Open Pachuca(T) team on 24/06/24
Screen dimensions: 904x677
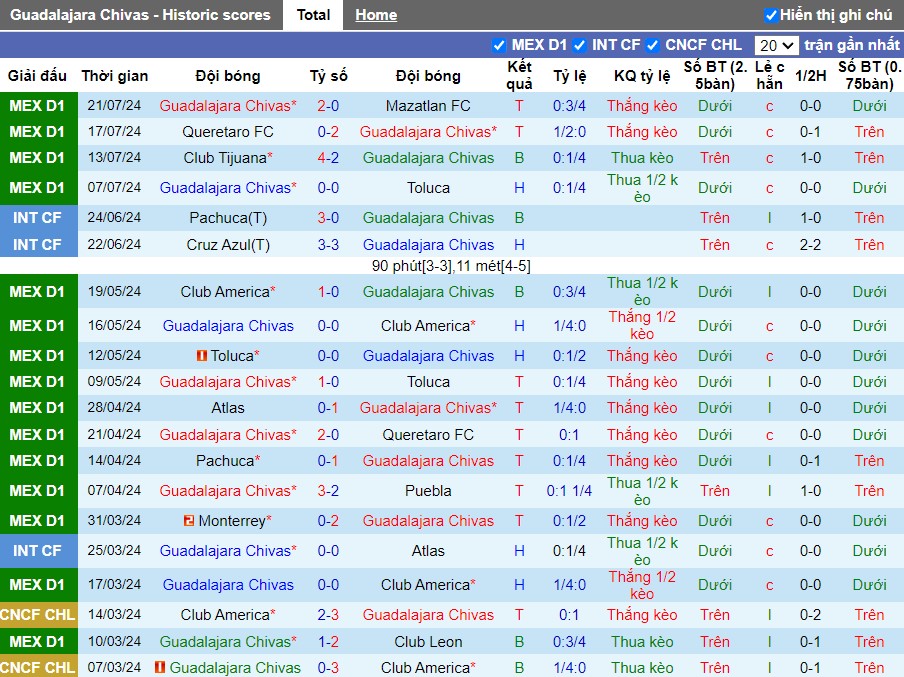tap(228, 218)
